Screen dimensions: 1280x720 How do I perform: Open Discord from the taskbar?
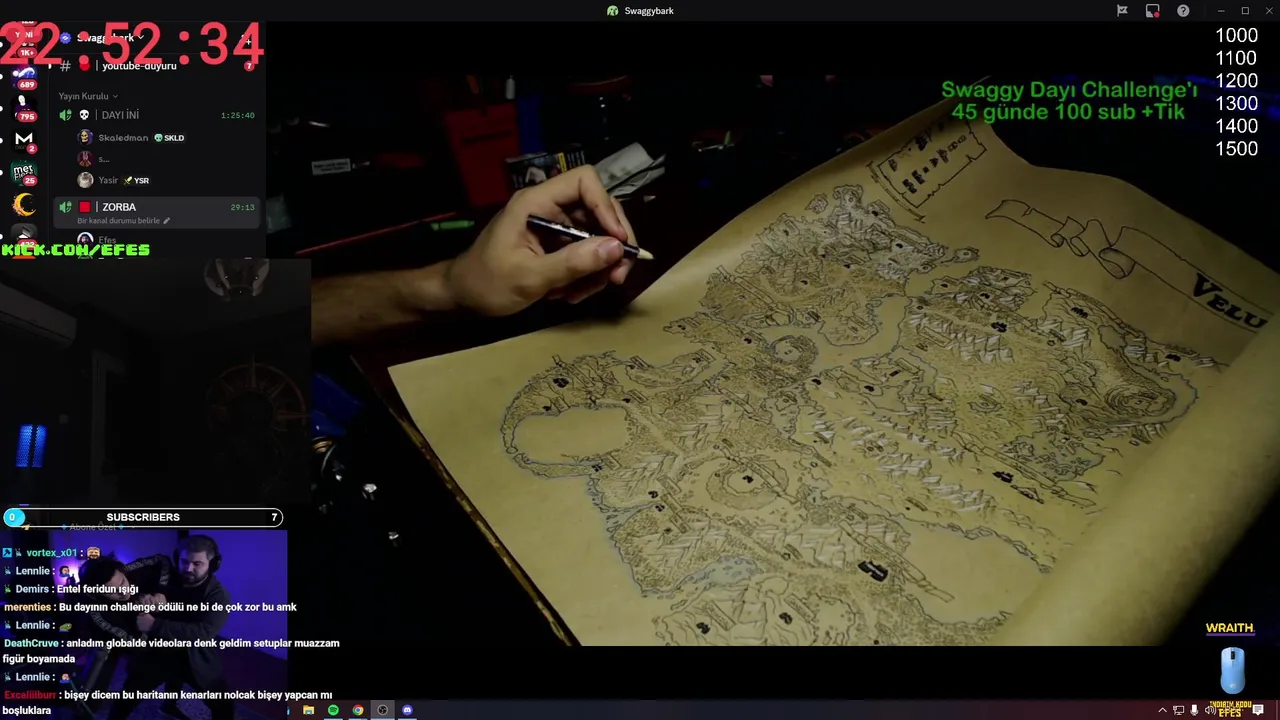point(407,710)
